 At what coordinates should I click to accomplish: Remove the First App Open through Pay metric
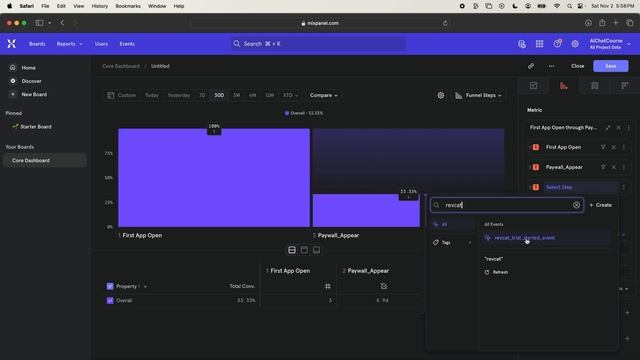(618, 128)
